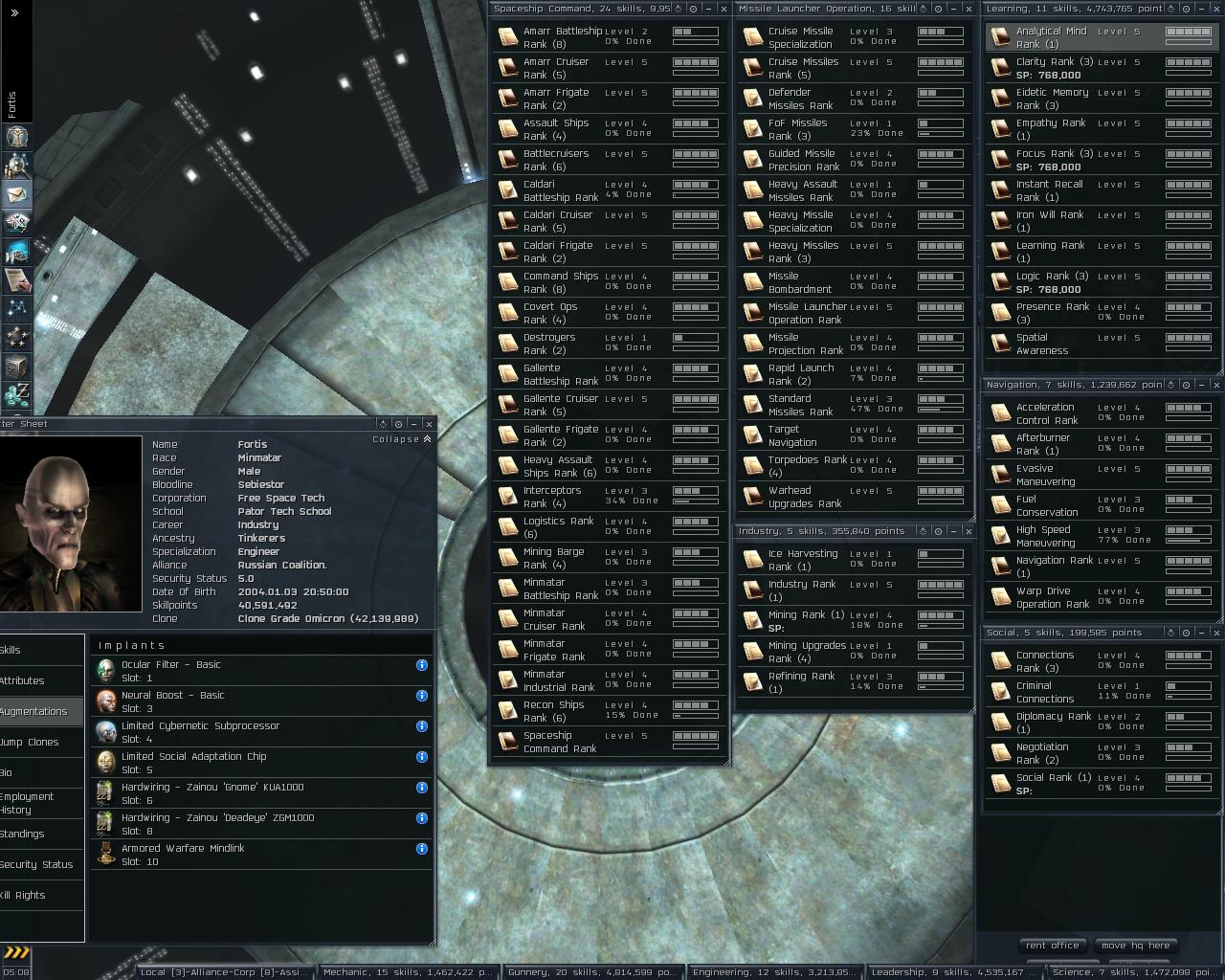1225x980 pixels.
Task: Click the Ocular Filter implant head icon
Action: pyautogui.click(x=105, y=671)
